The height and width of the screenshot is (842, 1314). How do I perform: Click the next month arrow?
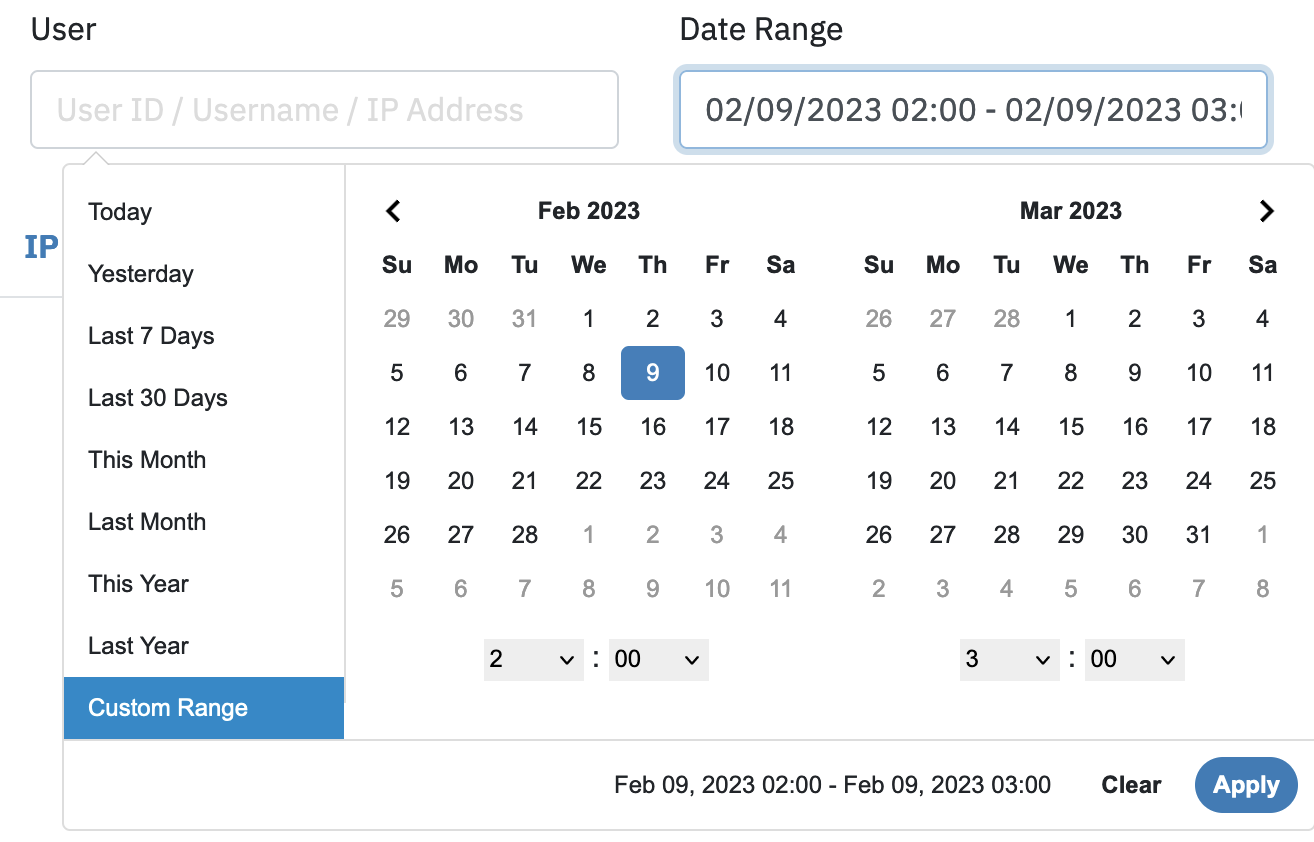[1266, 211]
